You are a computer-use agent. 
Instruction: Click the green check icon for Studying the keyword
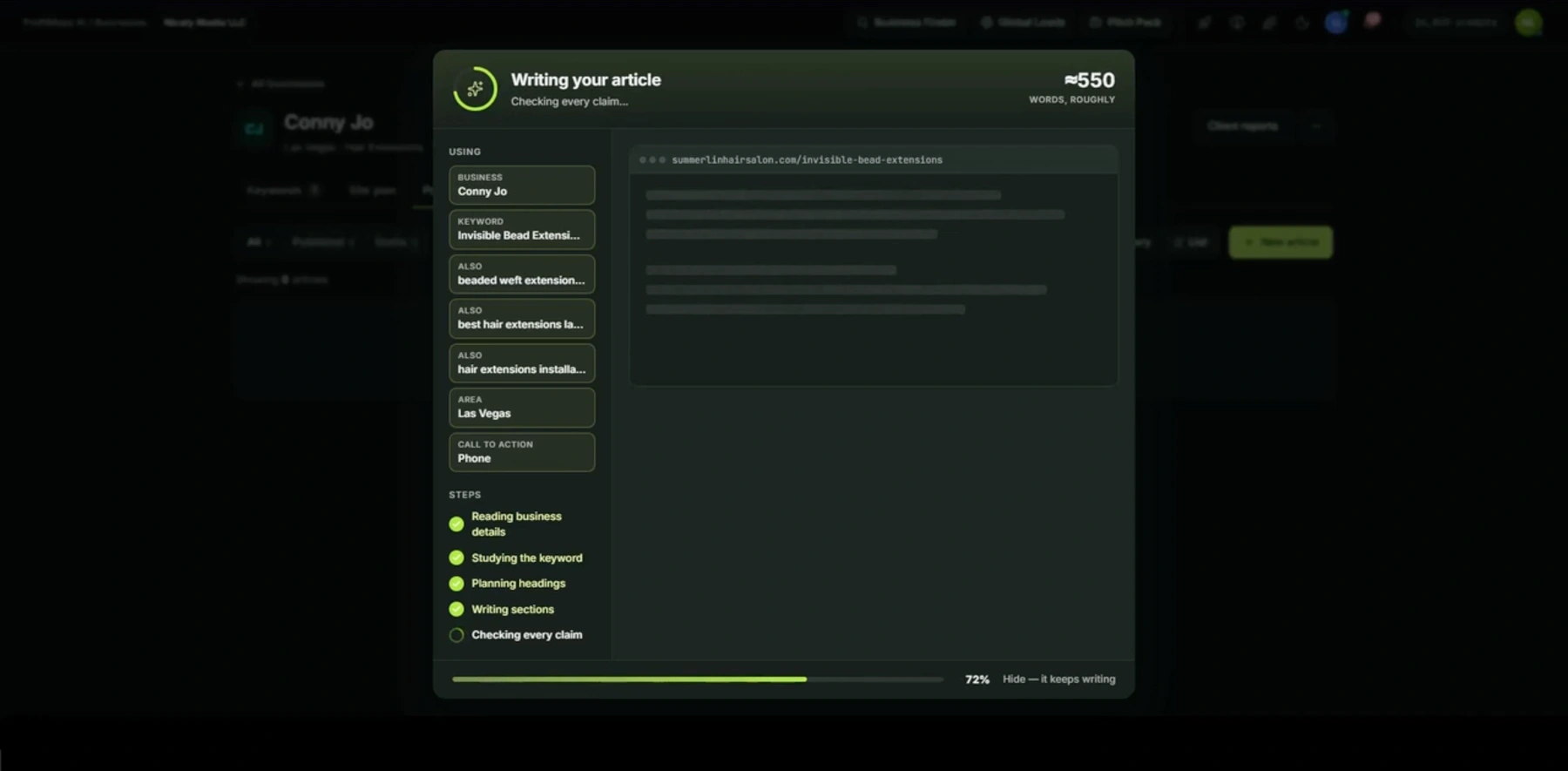pyautogui.click(x=456, y=558)
